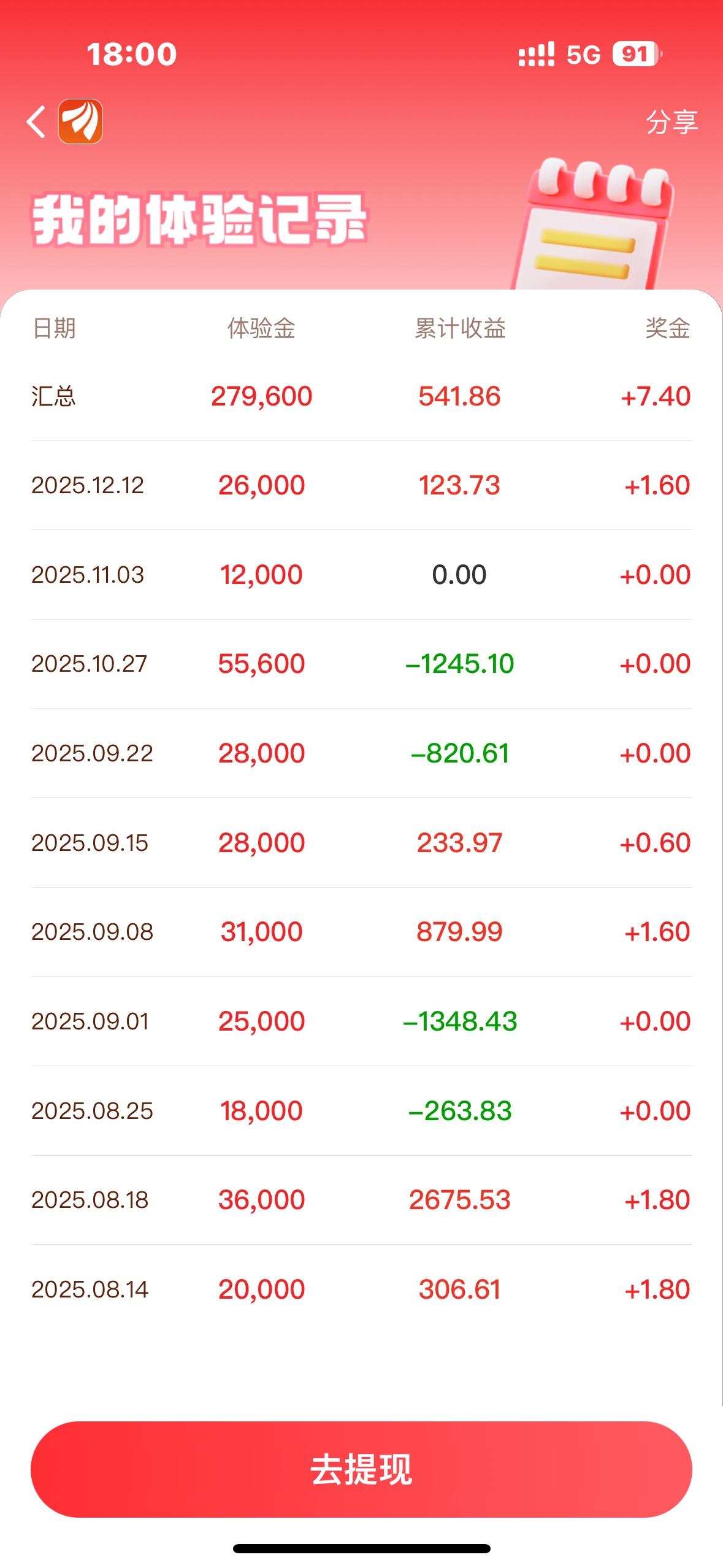Tap the home indicator bar
Image resolution: width=723 pixels, height=1568 pixels.
pos(361,1548)
